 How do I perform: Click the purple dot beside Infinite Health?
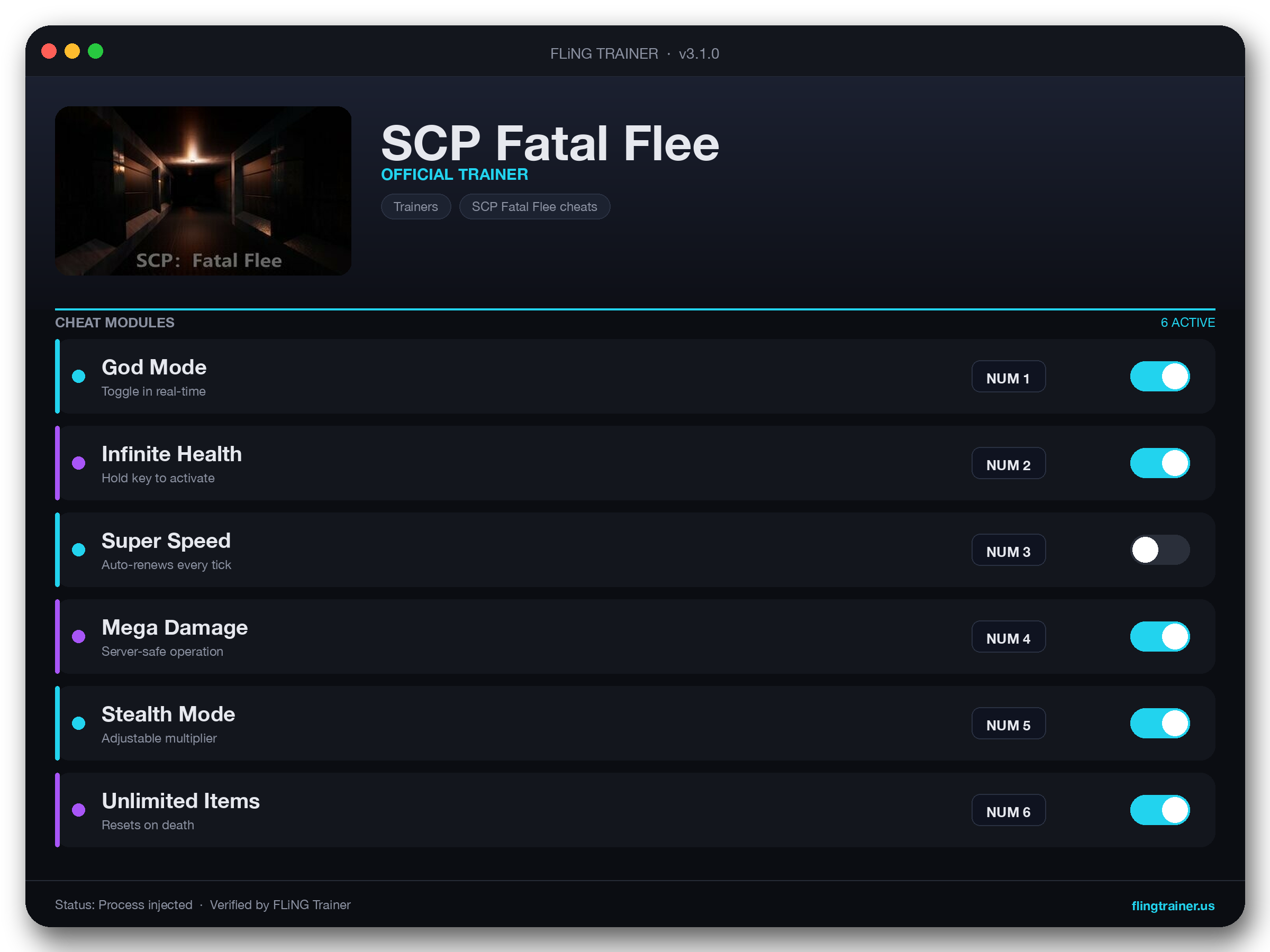pyautogui.click(x=79, y=463)
